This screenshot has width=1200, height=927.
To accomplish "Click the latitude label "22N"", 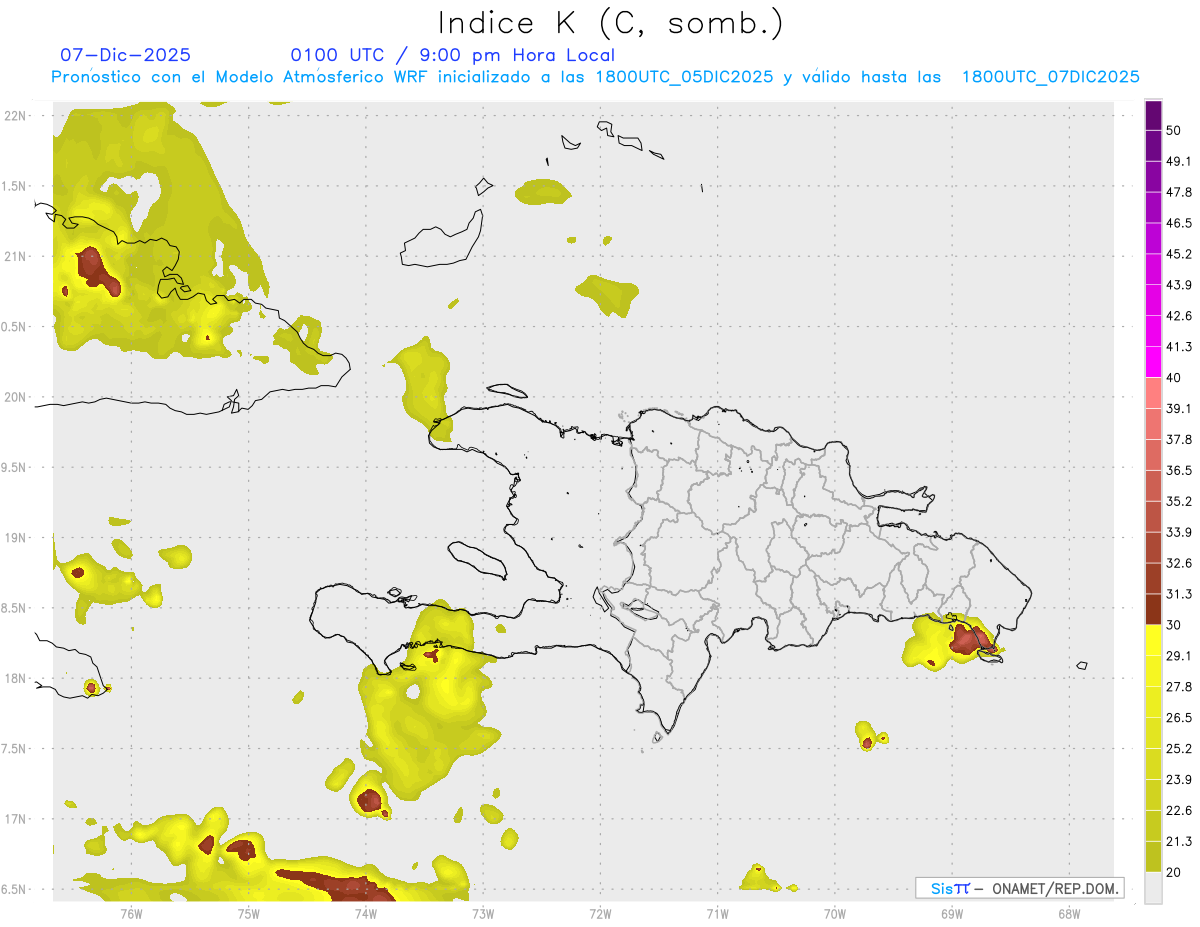I will point(16,116).
